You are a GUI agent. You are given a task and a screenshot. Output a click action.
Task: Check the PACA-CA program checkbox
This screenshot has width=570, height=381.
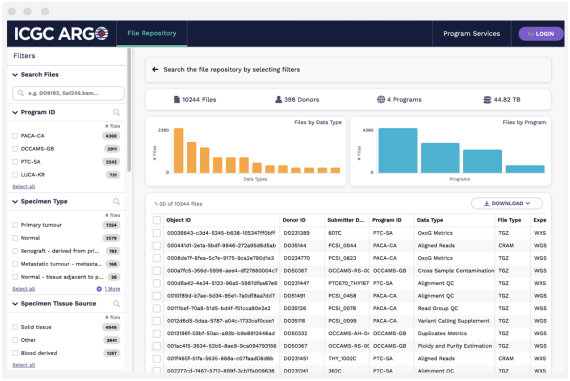15,136
